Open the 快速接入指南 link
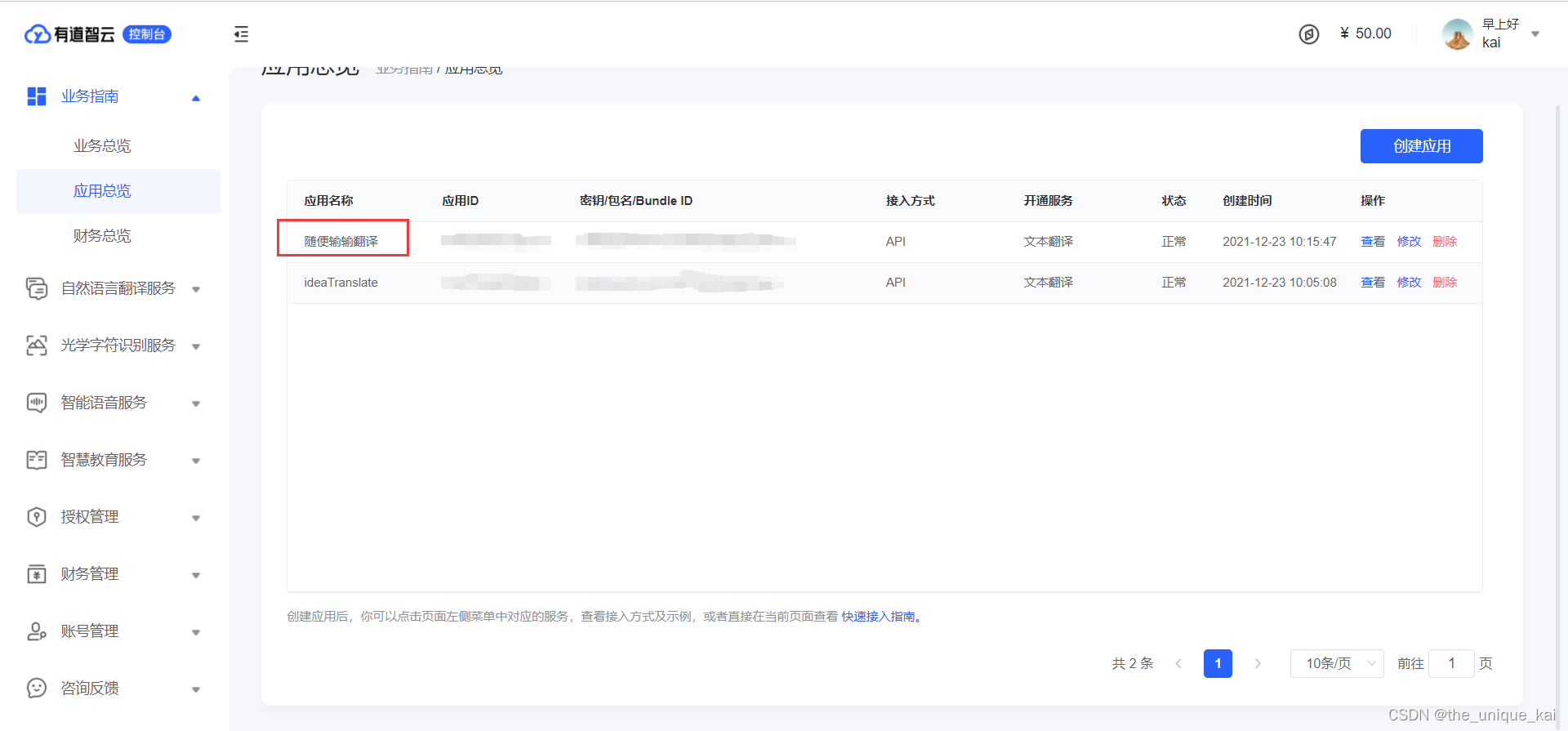The image size is (1568, 731). pyautogui.click(x=881, y=617)
